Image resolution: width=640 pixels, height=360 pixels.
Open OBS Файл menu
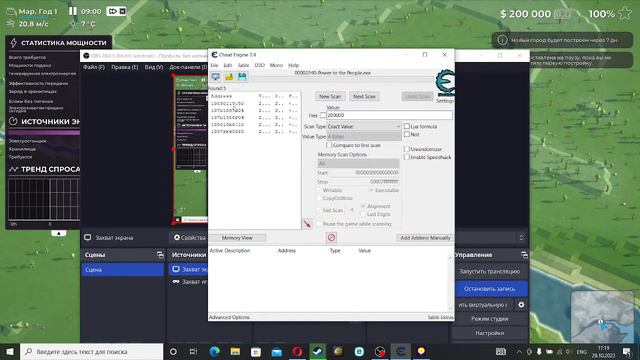point(94,67)
